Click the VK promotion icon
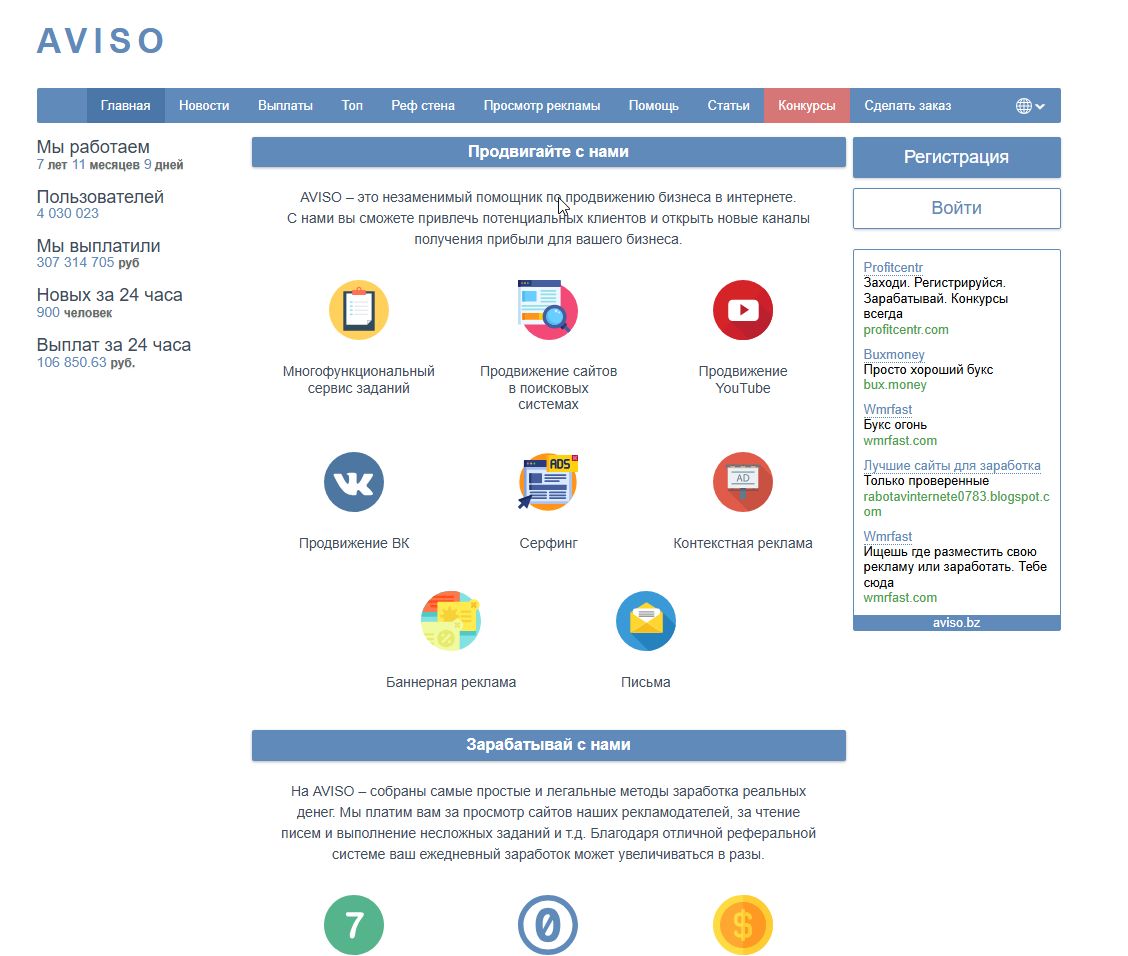 coord(354,482)
